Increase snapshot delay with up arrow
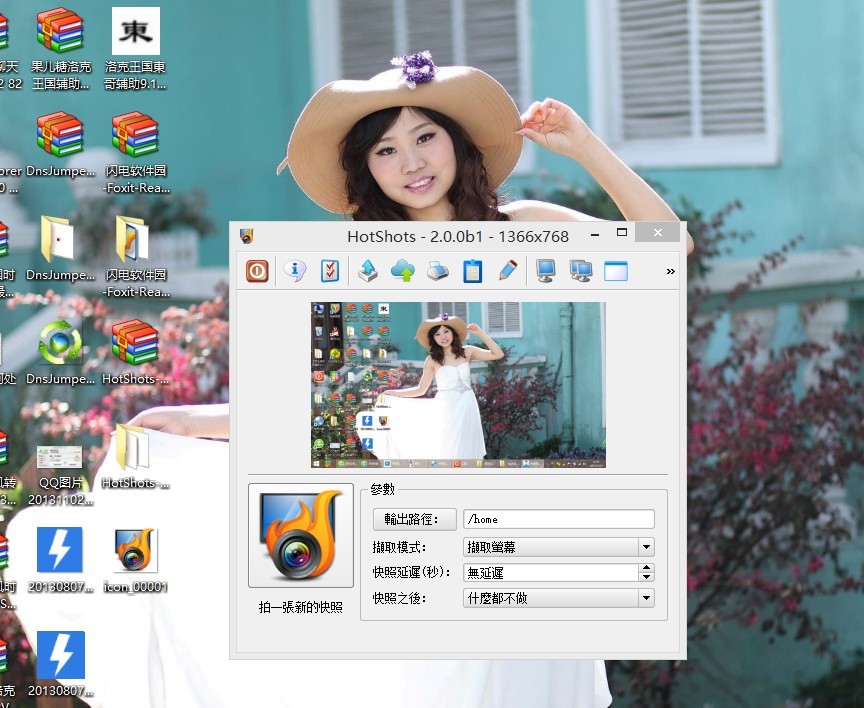The height and width of the screenshot is (708, 864). [x=646, y=568]
